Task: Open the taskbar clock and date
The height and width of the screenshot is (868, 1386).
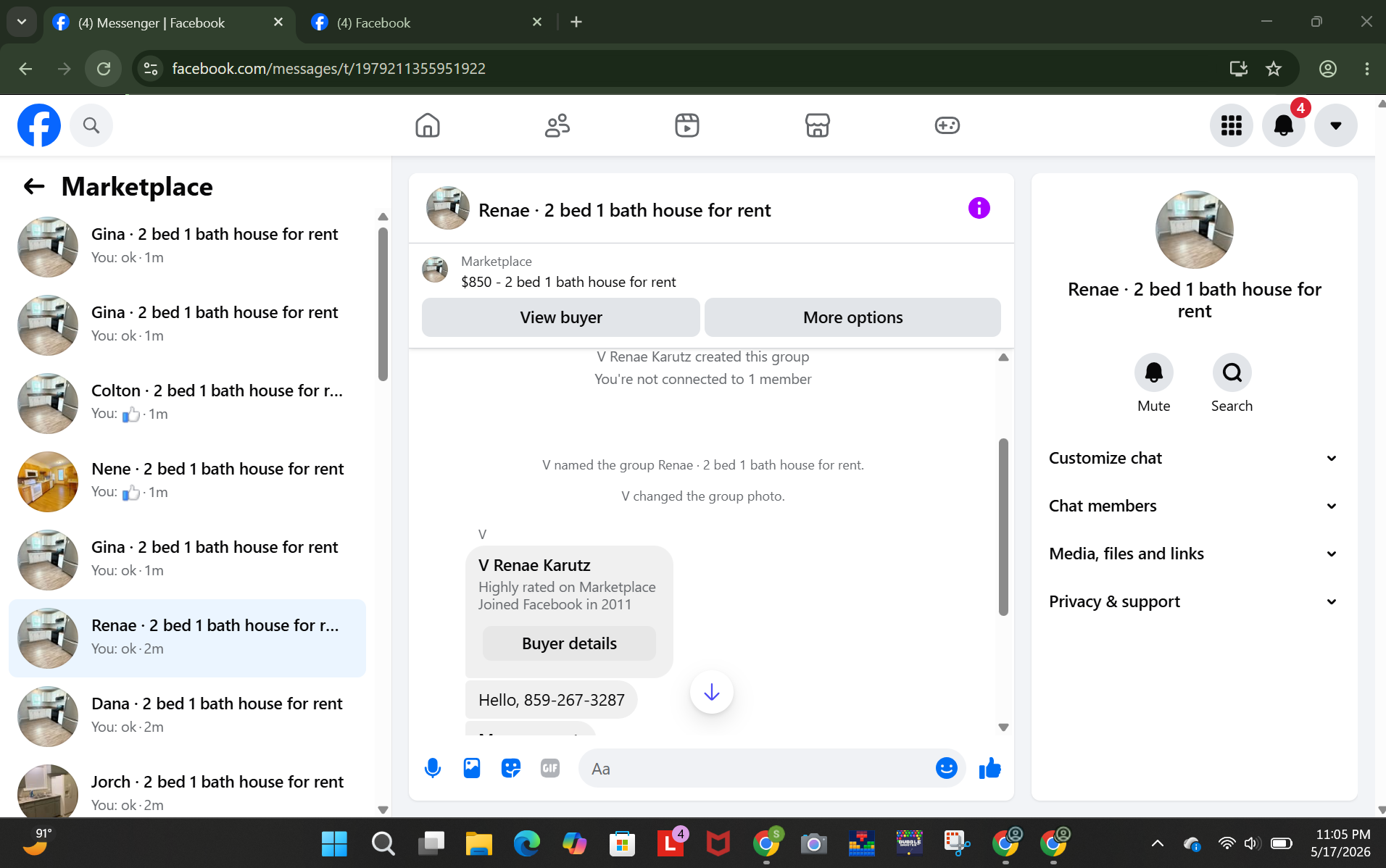Action: (1342, 843)
